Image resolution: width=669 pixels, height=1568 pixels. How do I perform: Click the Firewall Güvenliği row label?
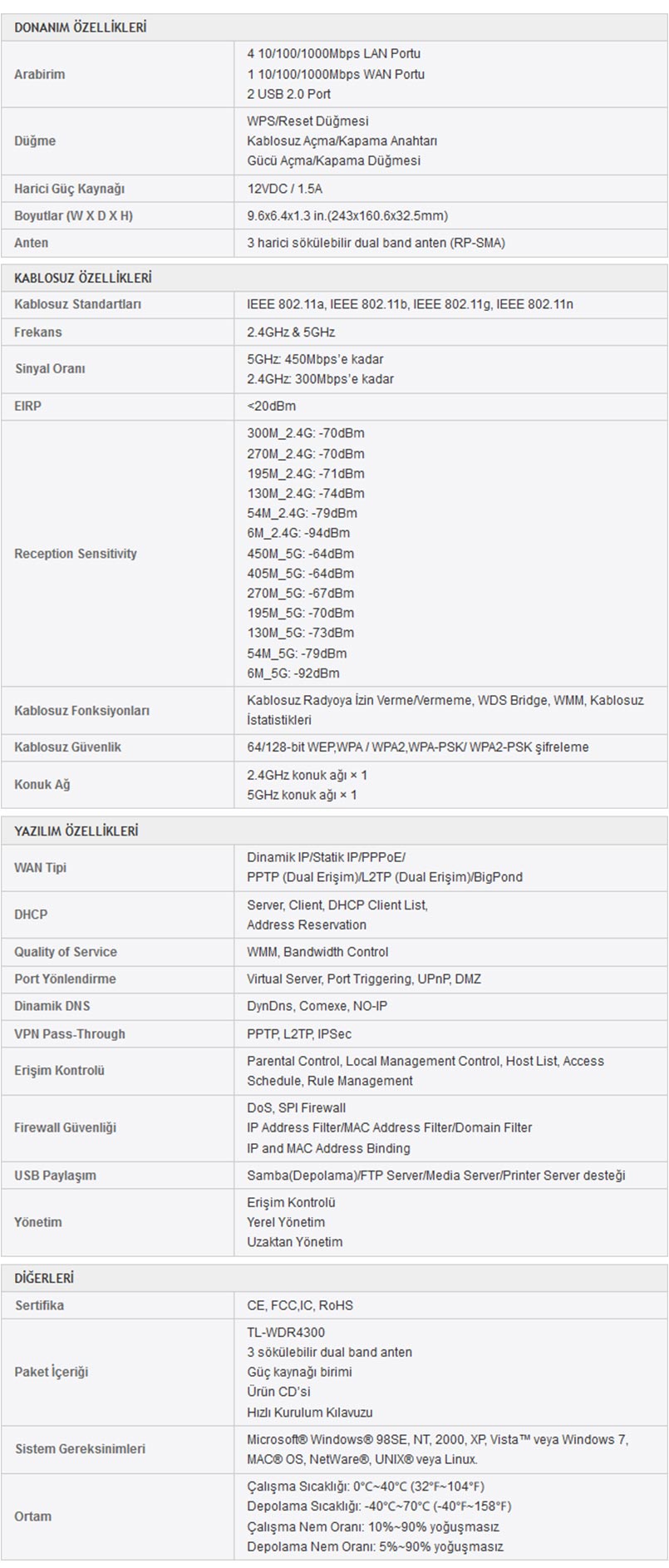65,1127
